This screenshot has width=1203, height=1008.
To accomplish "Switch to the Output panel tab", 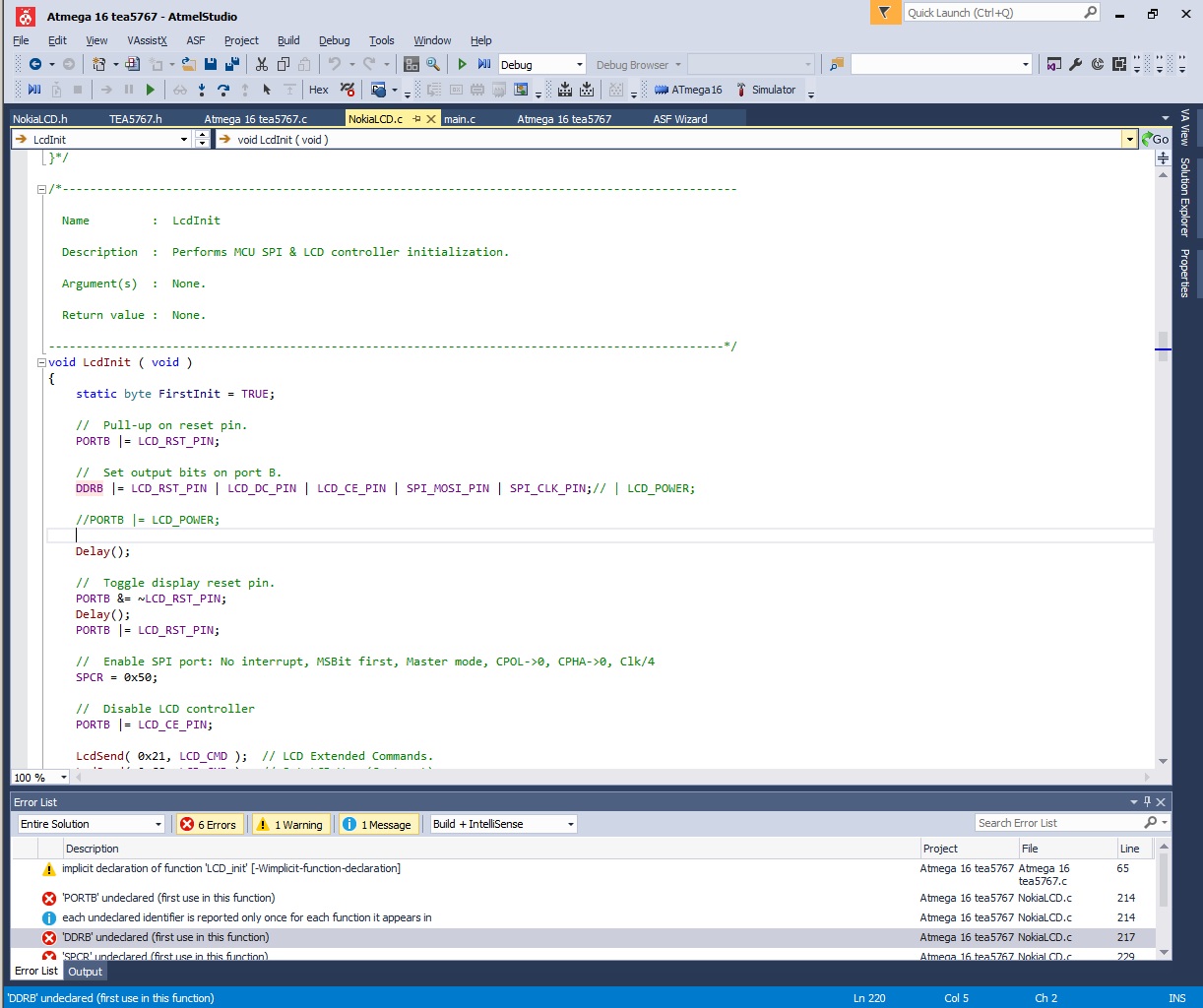I will point(85,972).
